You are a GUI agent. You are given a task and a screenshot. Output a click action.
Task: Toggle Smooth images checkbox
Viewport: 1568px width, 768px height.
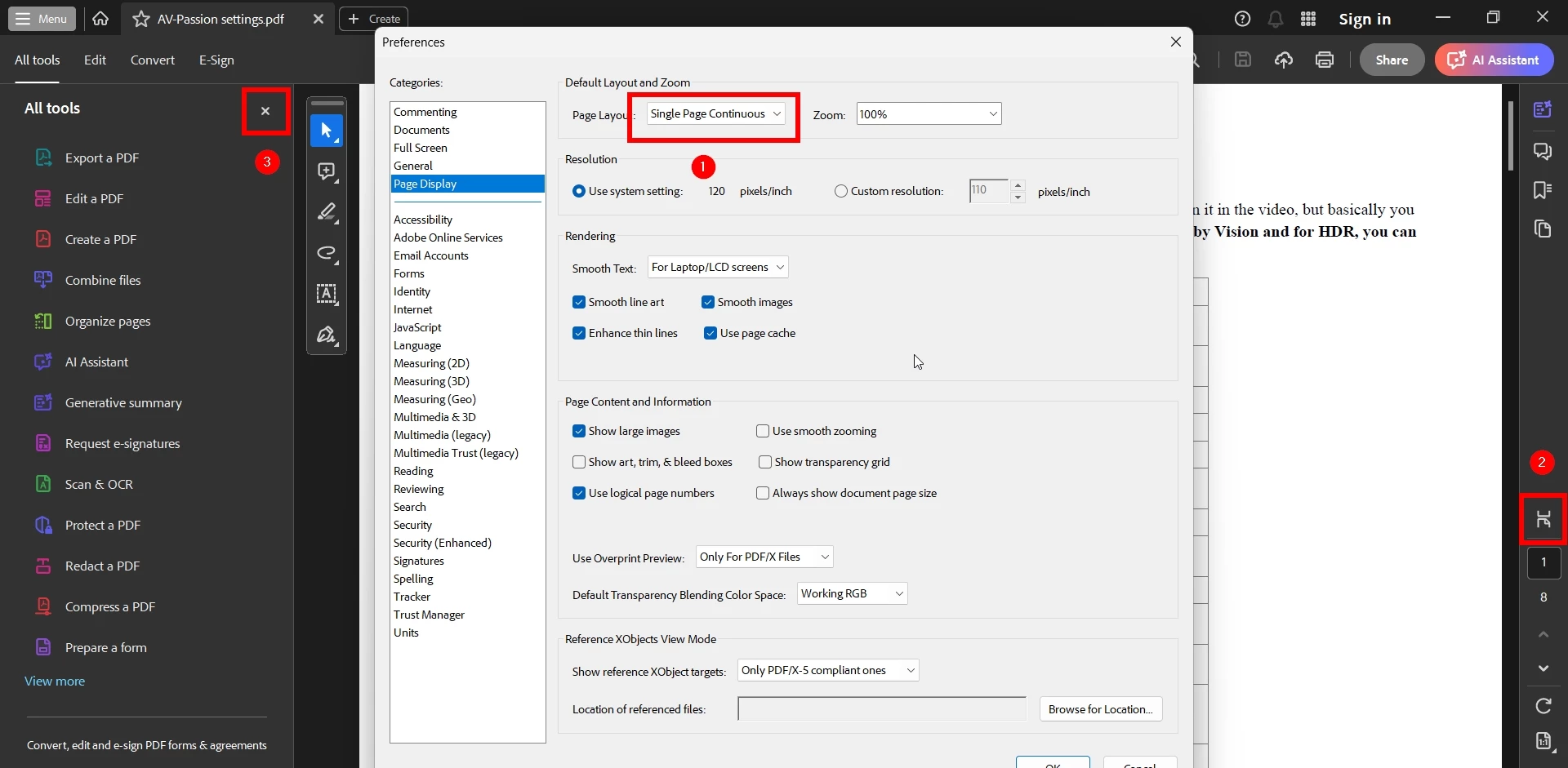(708, 302)
